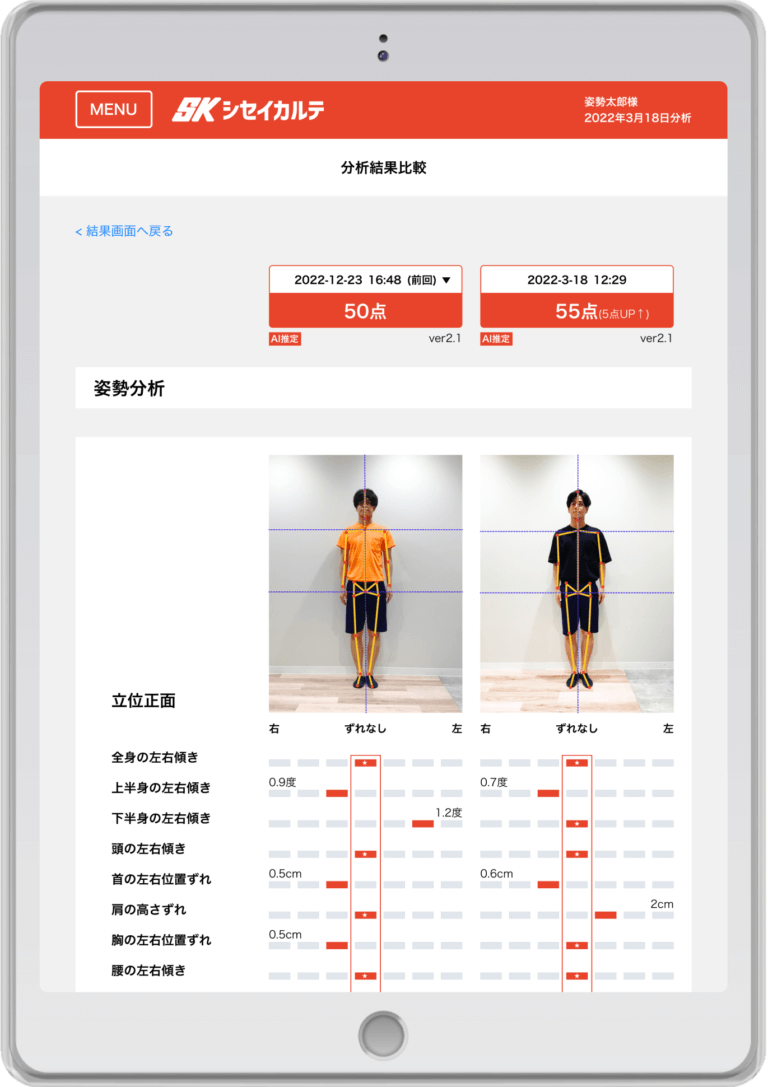
Task: Open the orange shirt posture photo
Action: 365,570
